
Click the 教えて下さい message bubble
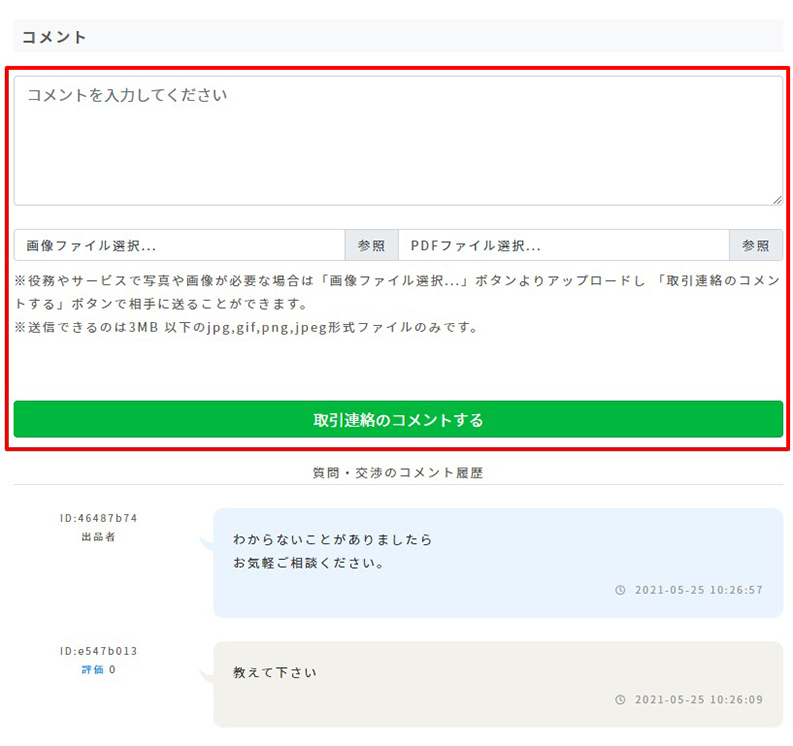tap(498, 684)
